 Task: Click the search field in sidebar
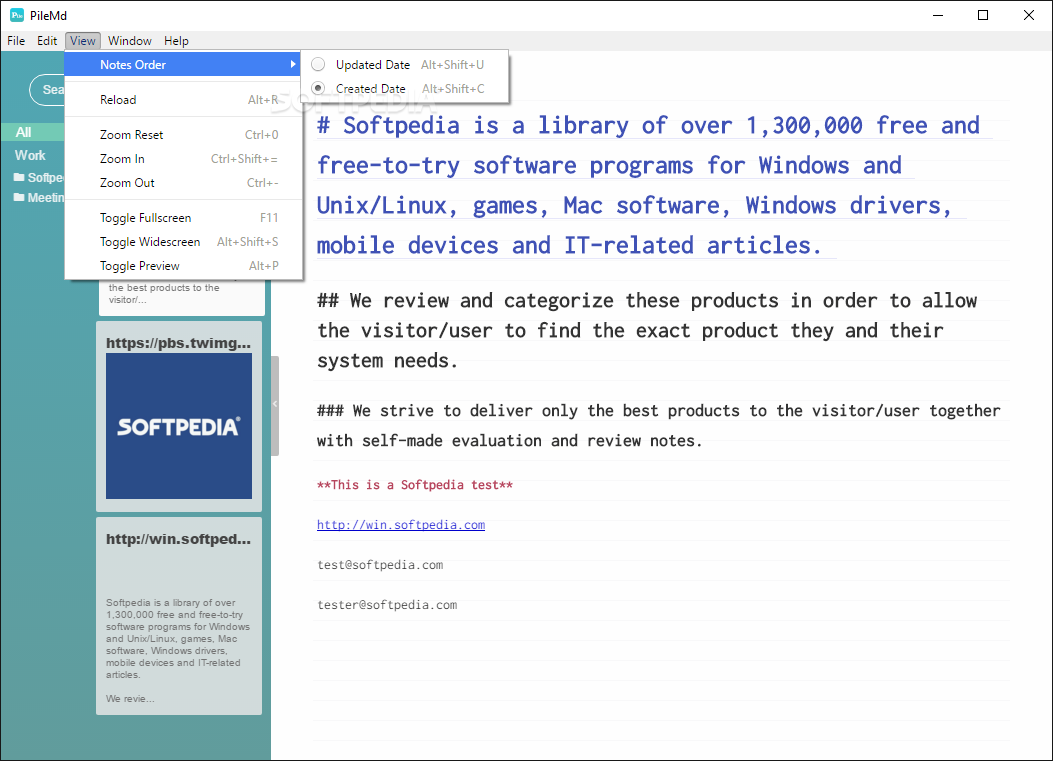point(47,89)
